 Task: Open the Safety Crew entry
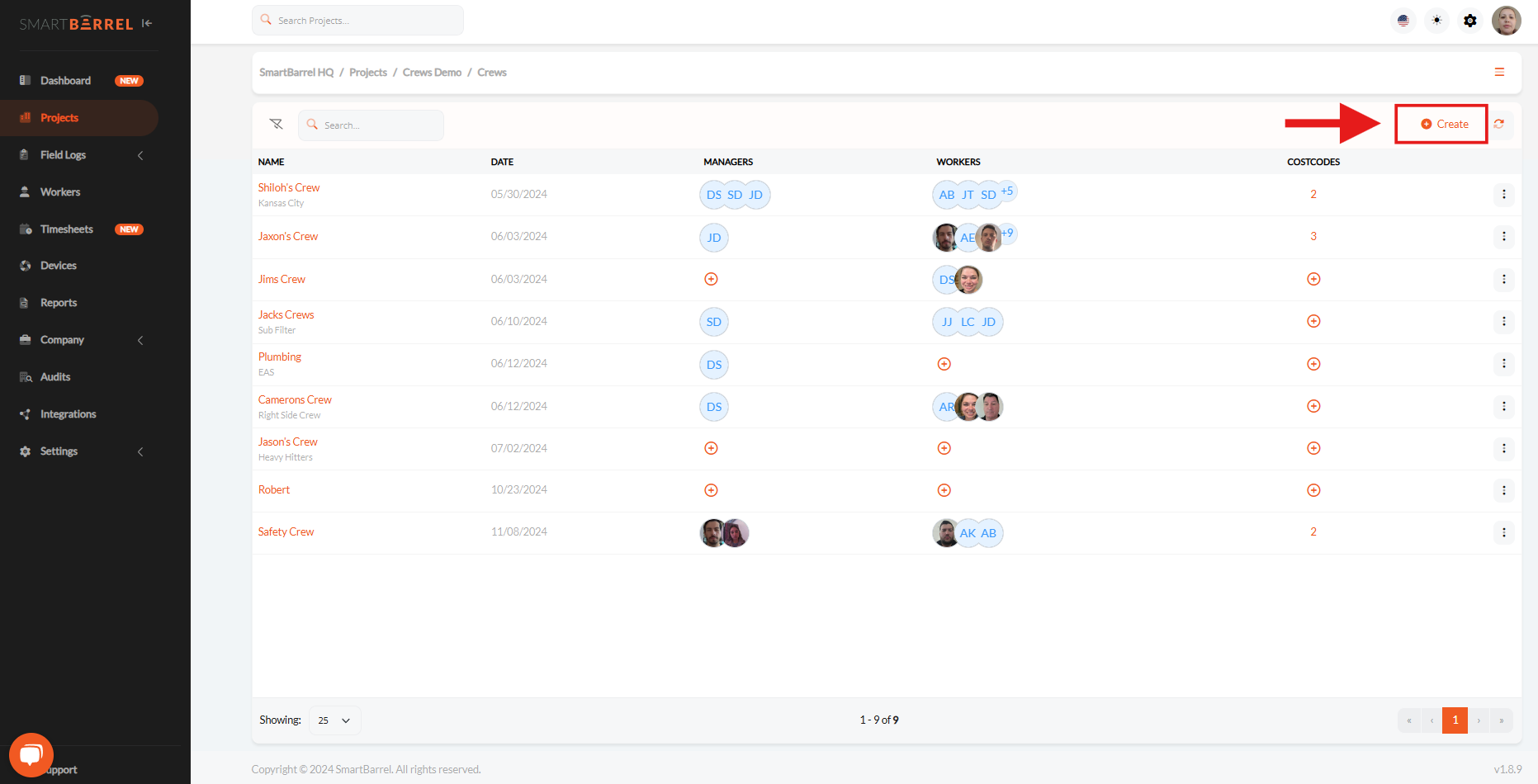pos(286,532)
